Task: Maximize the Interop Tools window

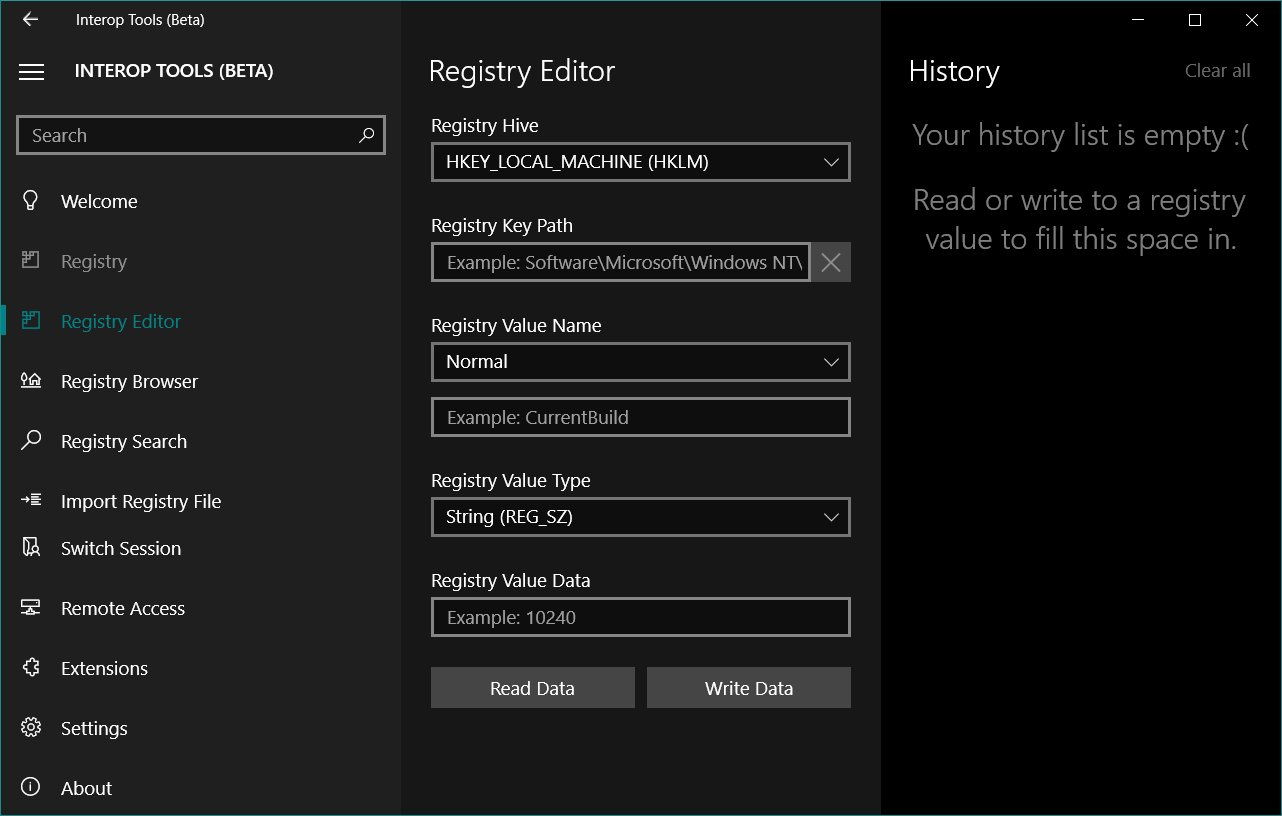Action: pyautogui.click(x=1195, y=20)
